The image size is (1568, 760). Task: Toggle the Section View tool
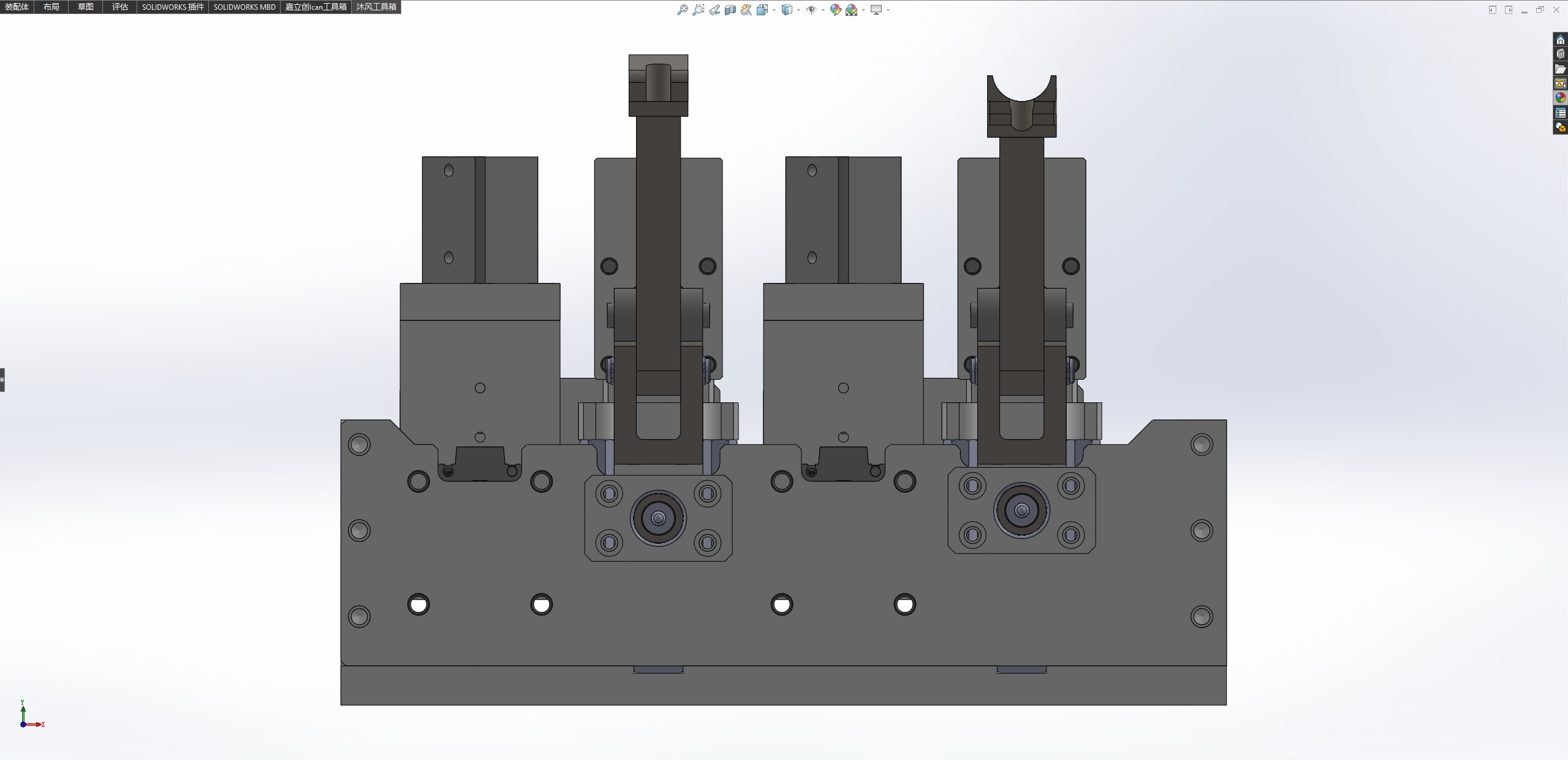[730, 10]
